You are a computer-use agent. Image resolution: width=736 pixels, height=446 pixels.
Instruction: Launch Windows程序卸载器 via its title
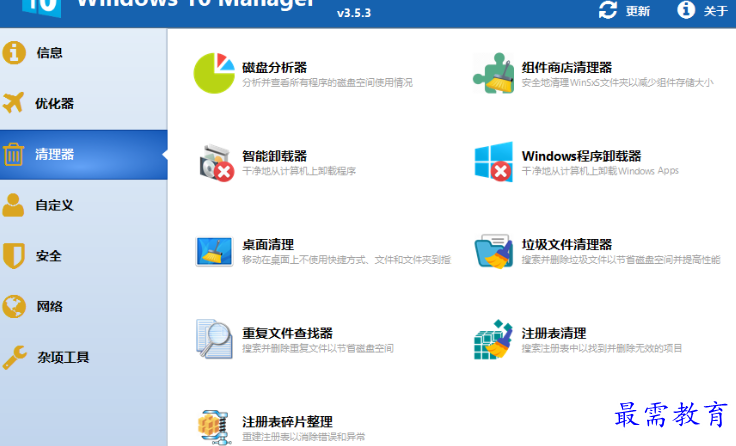582,156
